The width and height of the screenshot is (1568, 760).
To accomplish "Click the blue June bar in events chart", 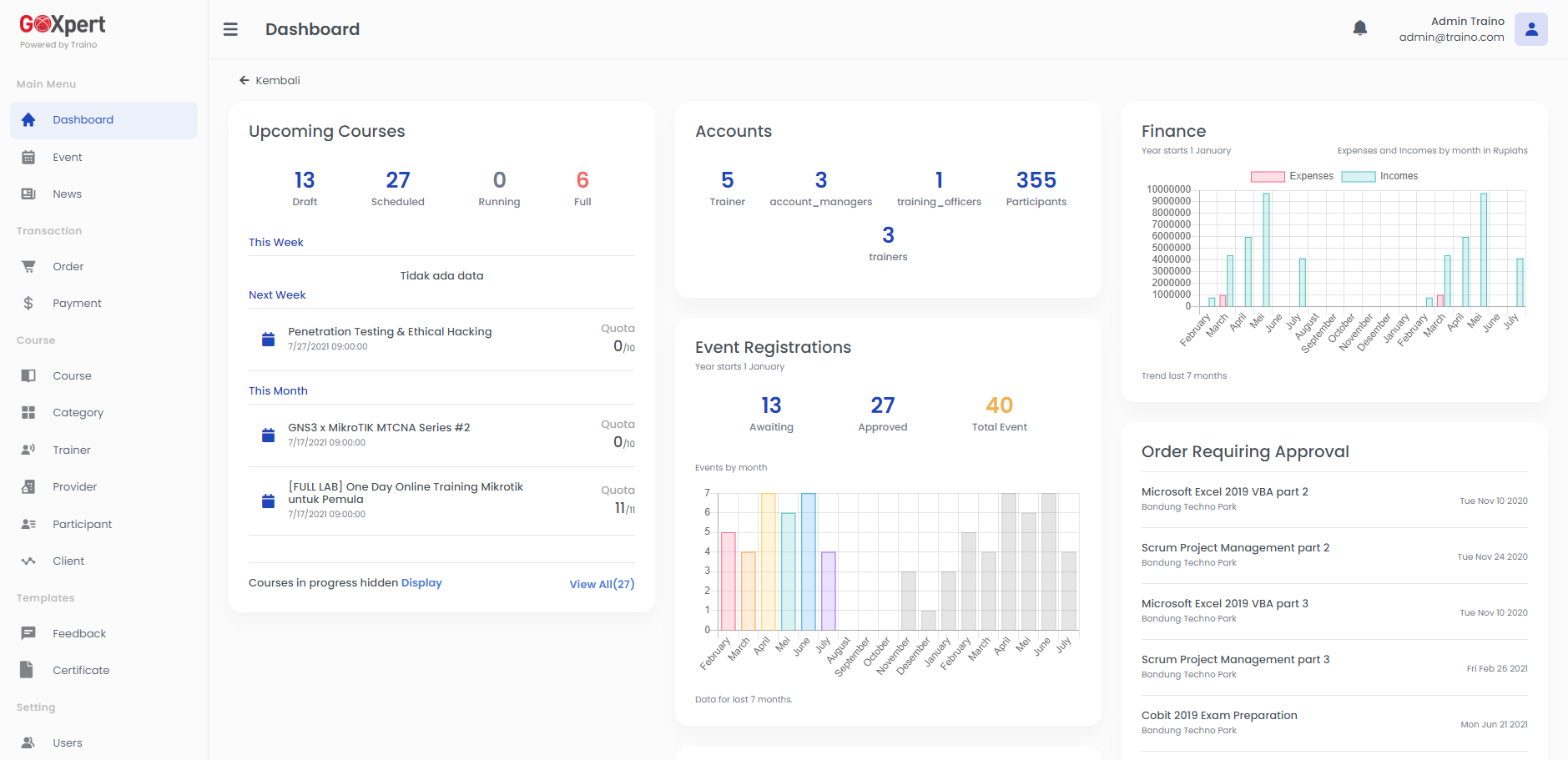I will point(808,561).
